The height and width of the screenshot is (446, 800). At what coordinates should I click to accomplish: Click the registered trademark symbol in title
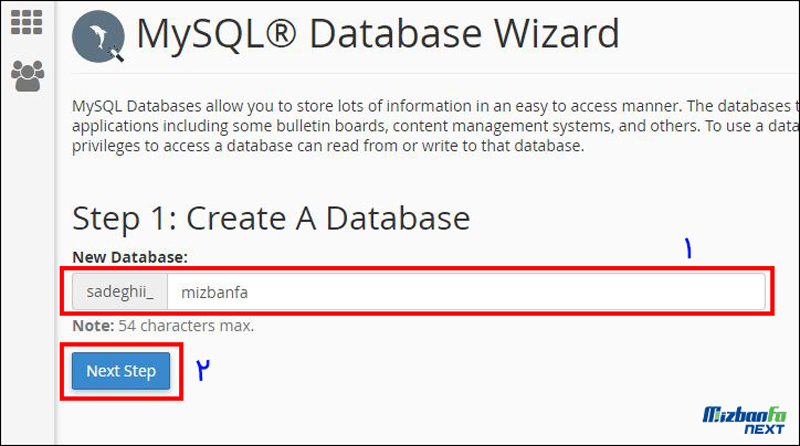point(280,33)
